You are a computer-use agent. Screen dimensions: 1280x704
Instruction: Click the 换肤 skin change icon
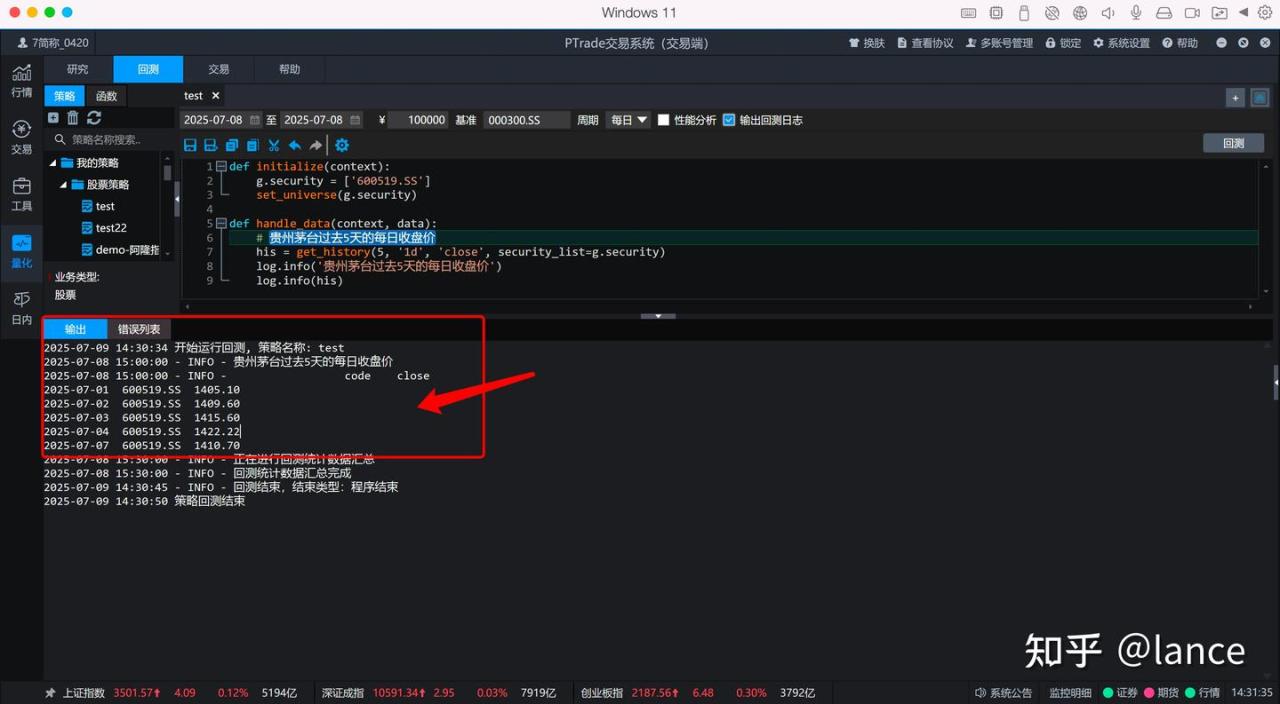pos(854,43)
